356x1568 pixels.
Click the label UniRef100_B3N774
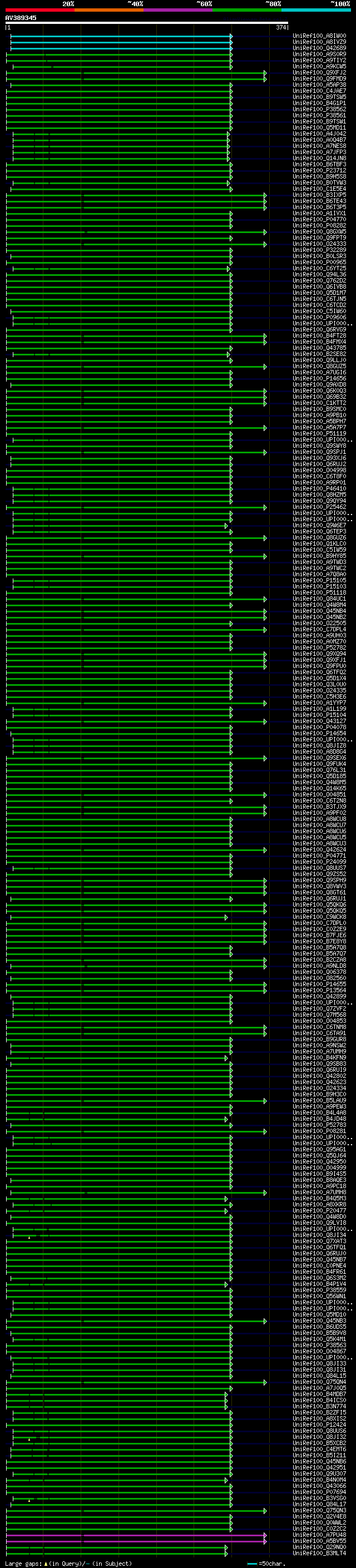(319, 1406)
